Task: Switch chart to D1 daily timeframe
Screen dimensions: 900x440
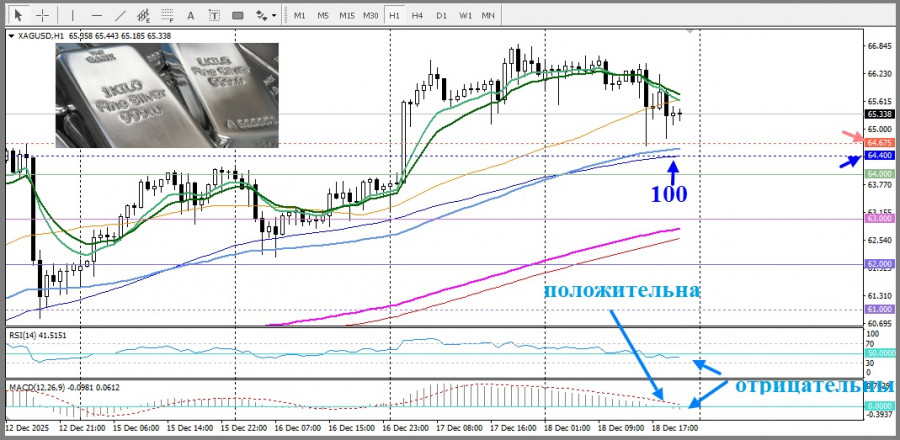Action: tap(441, 15)
